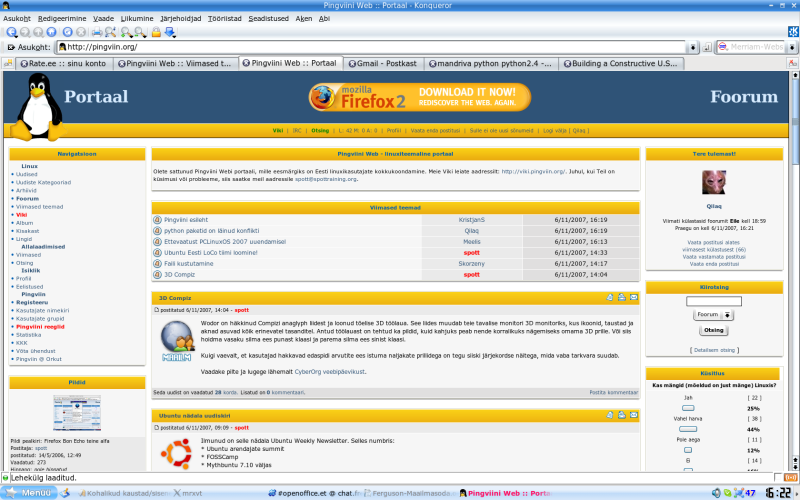Open the Registeeru navigation link
The image size is (800, 500).
click(x=32, y=302)
